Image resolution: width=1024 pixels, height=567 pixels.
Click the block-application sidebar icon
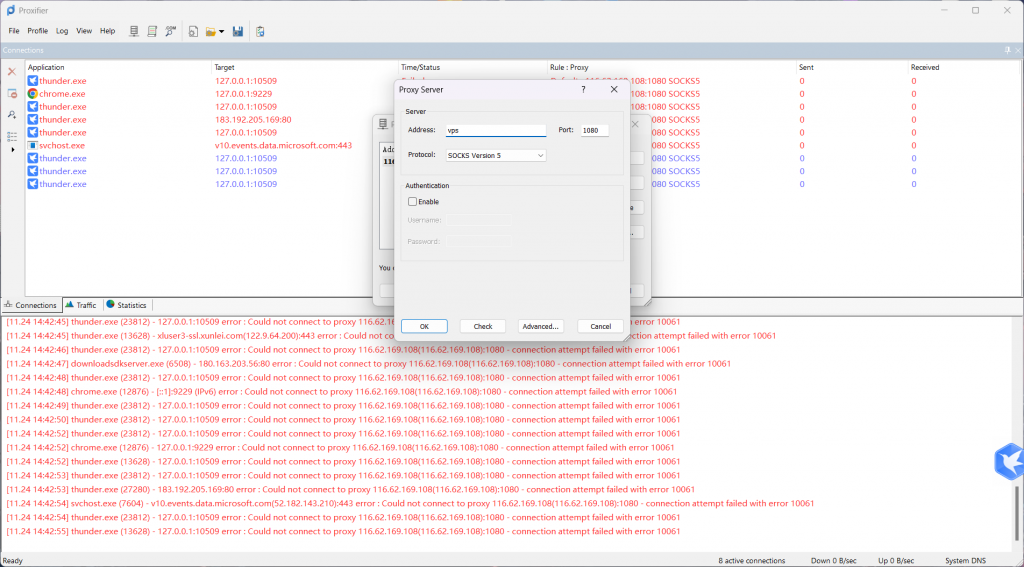pos(12,93)
